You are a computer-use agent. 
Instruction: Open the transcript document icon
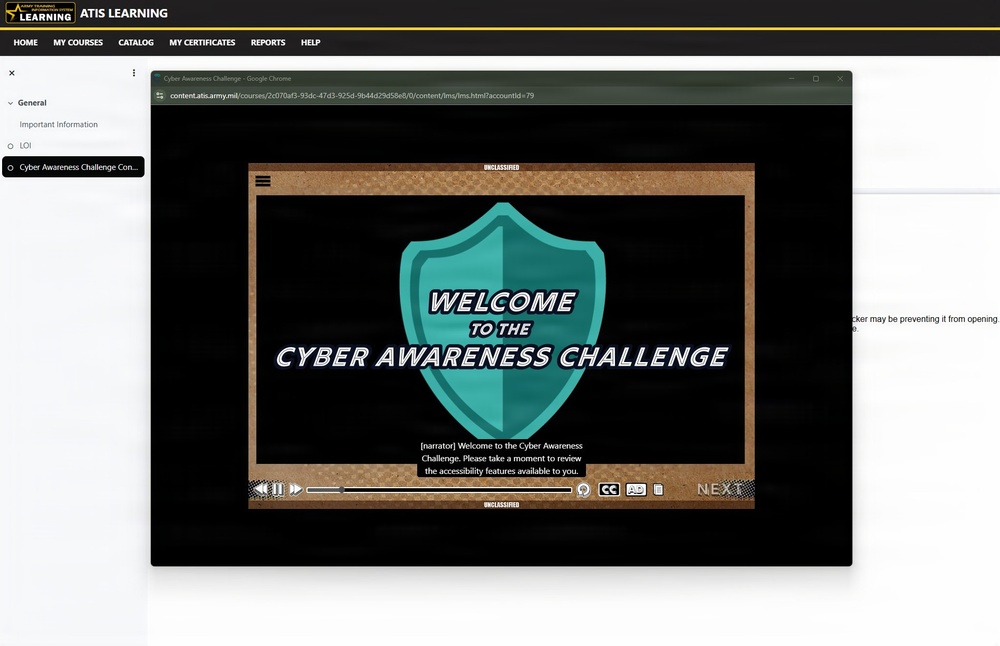click(658, 489)
